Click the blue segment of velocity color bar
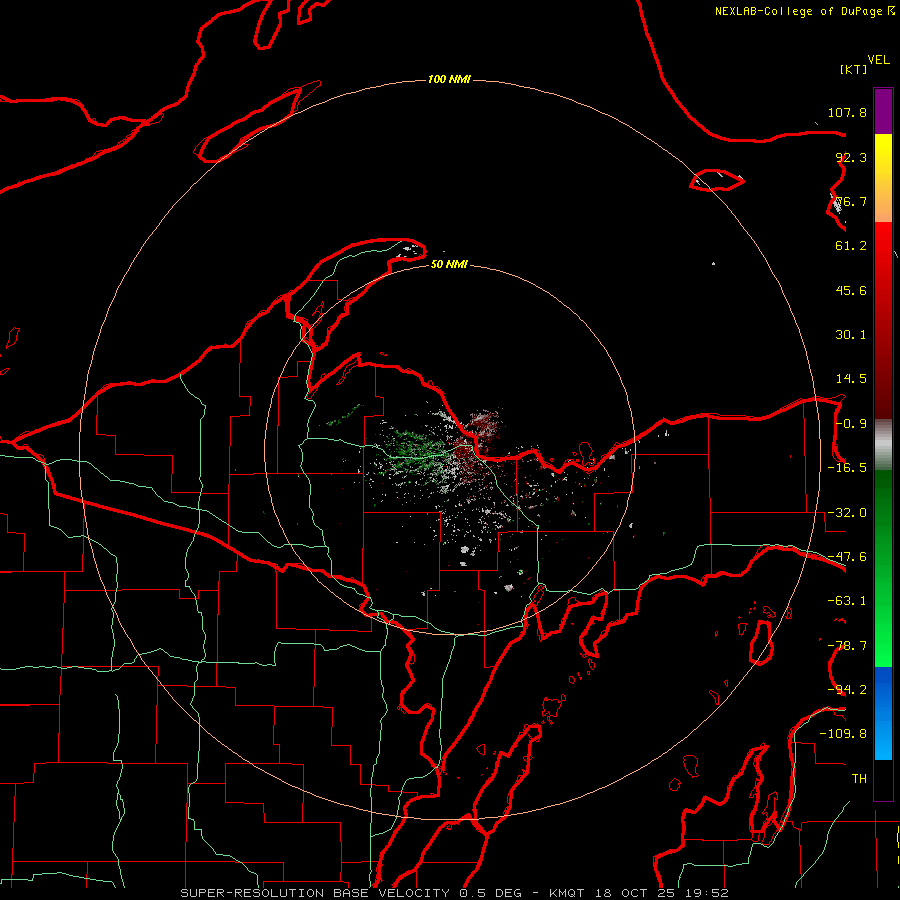 pyautogui.click(x=883, y=713)
